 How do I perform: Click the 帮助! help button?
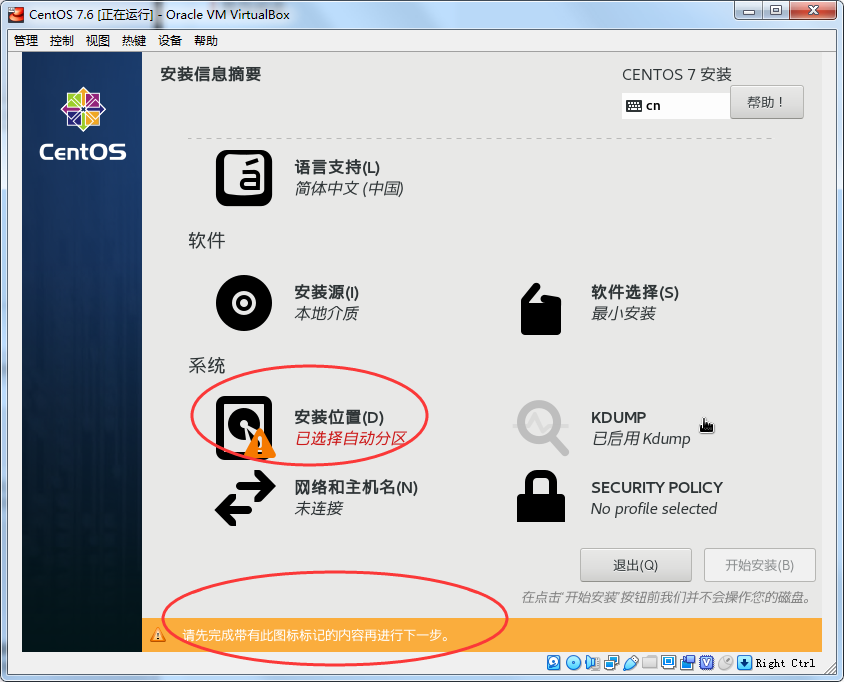(766, 102)
